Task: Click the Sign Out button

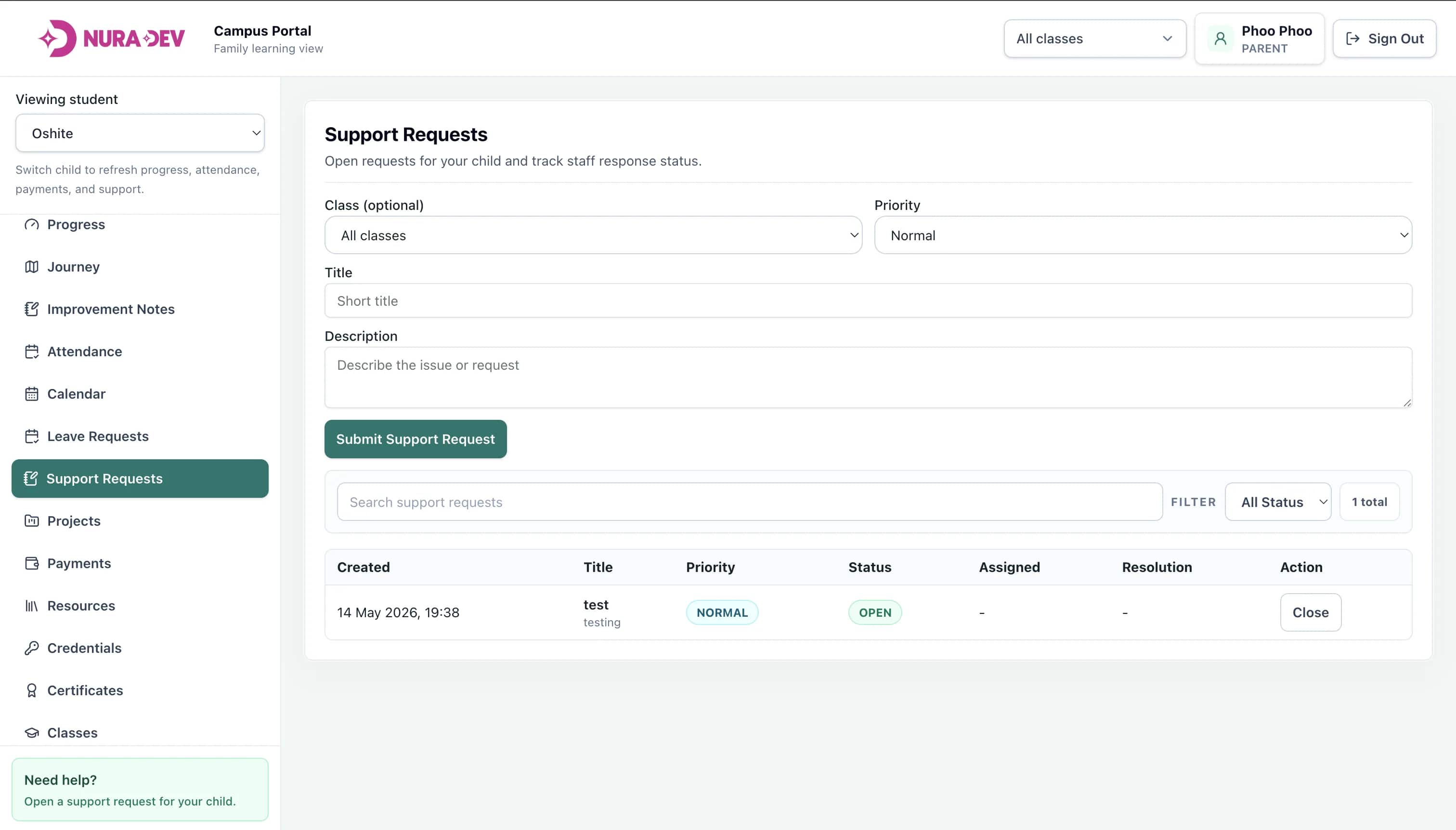Action: (1384, 38)
